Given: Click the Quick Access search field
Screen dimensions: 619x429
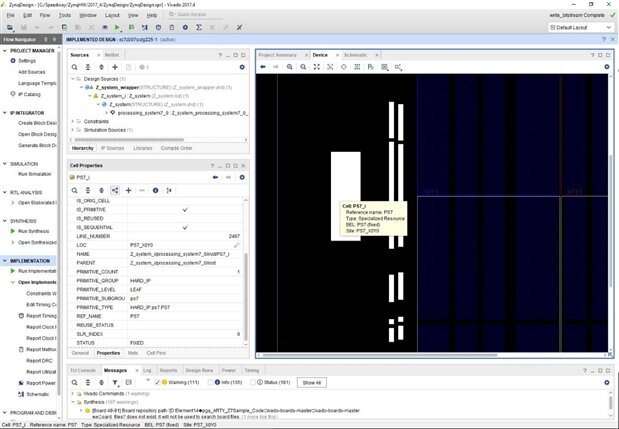Looking at the screenshot, I should click(195, 15).
